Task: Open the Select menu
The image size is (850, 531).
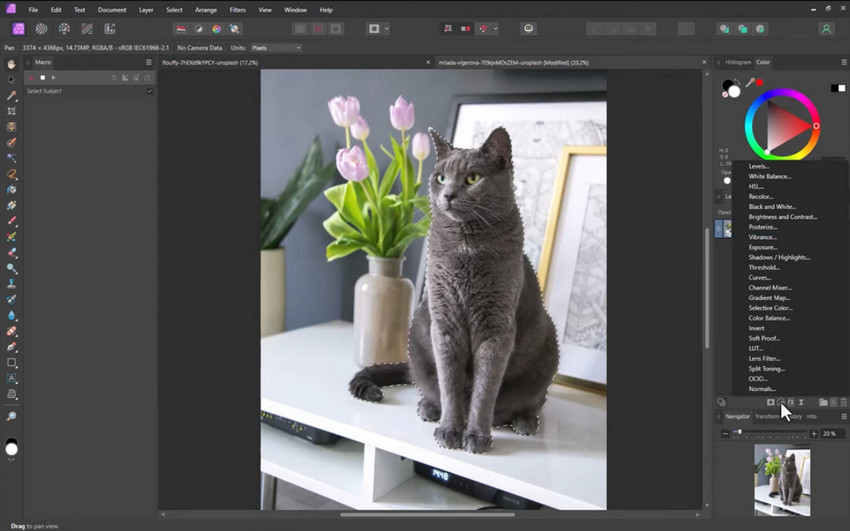Action: point(174,10)
